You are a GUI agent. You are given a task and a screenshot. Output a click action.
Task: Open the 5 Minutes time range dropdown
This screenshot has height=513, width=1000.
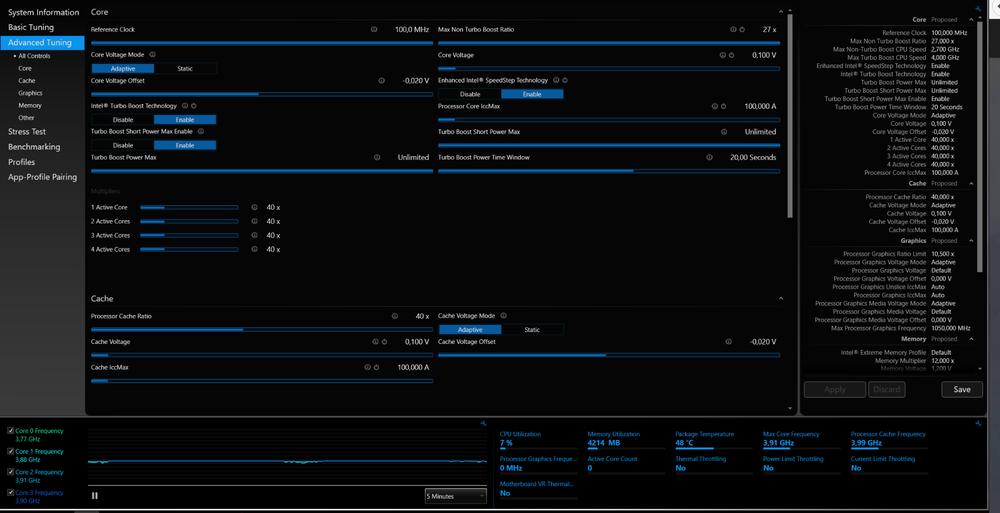point(455,495)
